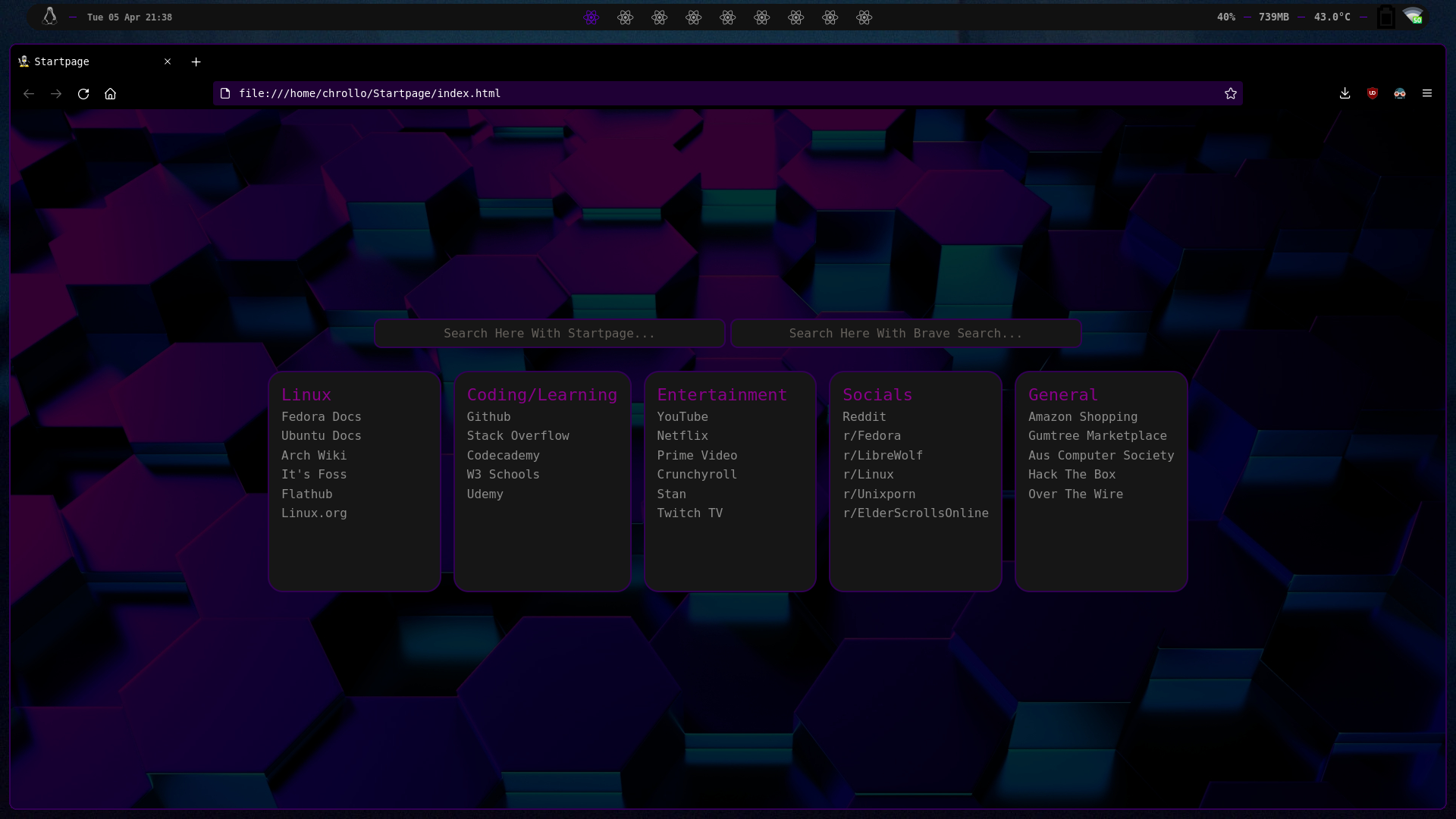Reload the current page
Image resolution: width=1456 pixels, height=819 pixels.
tap(83, 93)
